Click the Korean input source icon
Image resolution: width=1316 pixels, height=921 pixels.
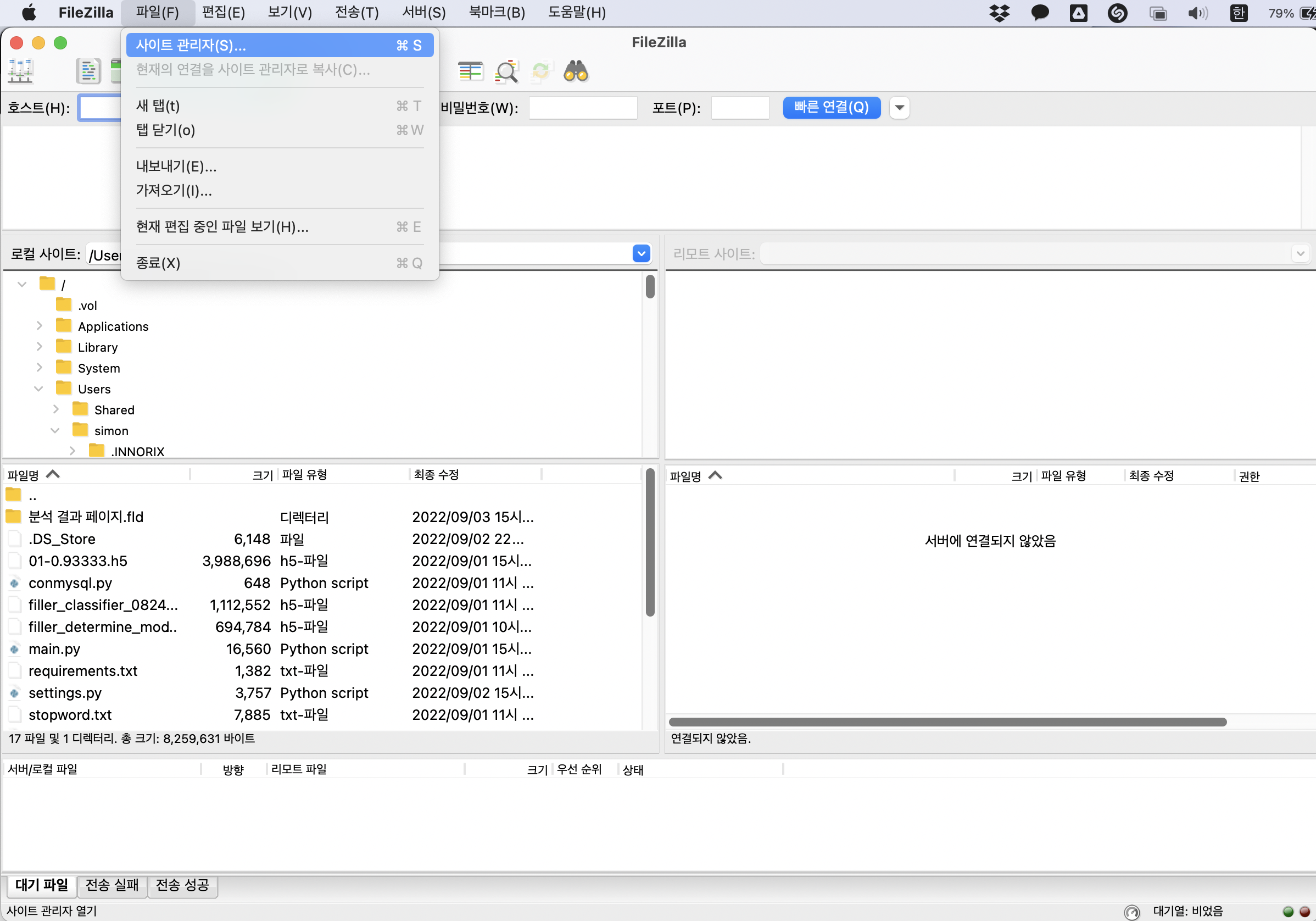1239,13
